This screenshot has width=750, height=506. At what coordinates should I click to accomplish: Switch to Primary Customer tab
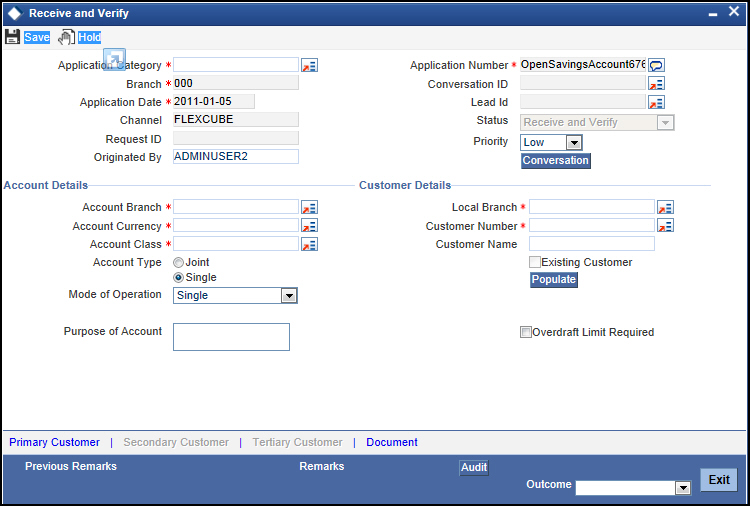(x=55, y=442)
